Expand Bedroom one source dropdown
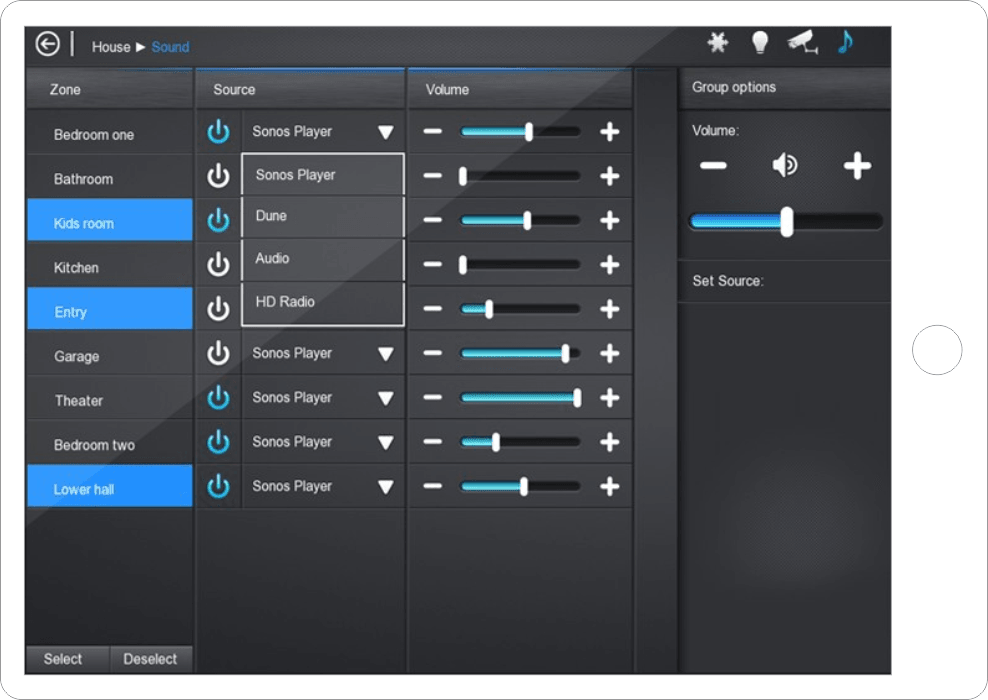 click(x=385, y=132)
